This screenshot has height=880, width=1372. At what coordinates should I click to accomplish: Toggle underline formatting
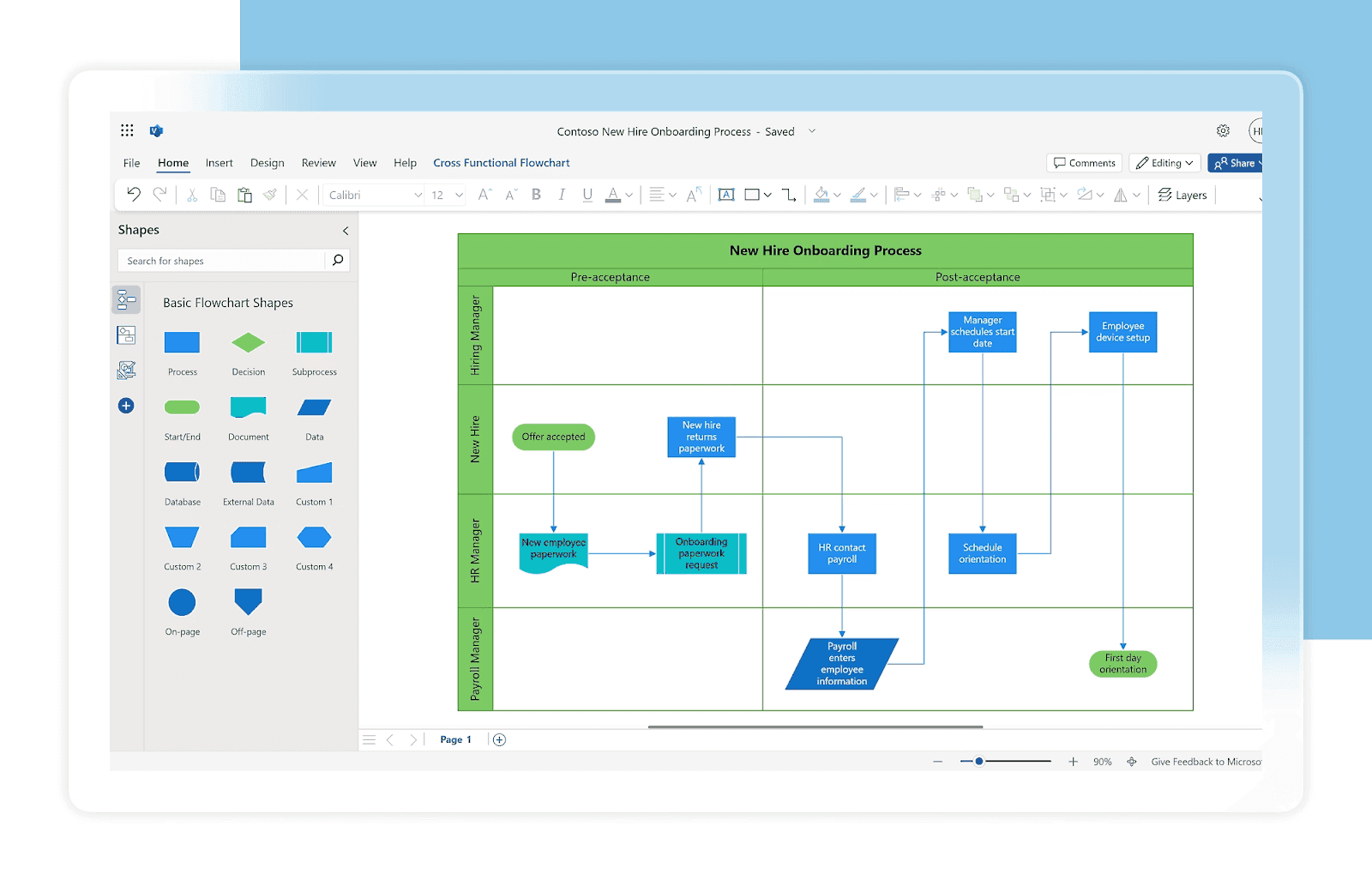587,195
